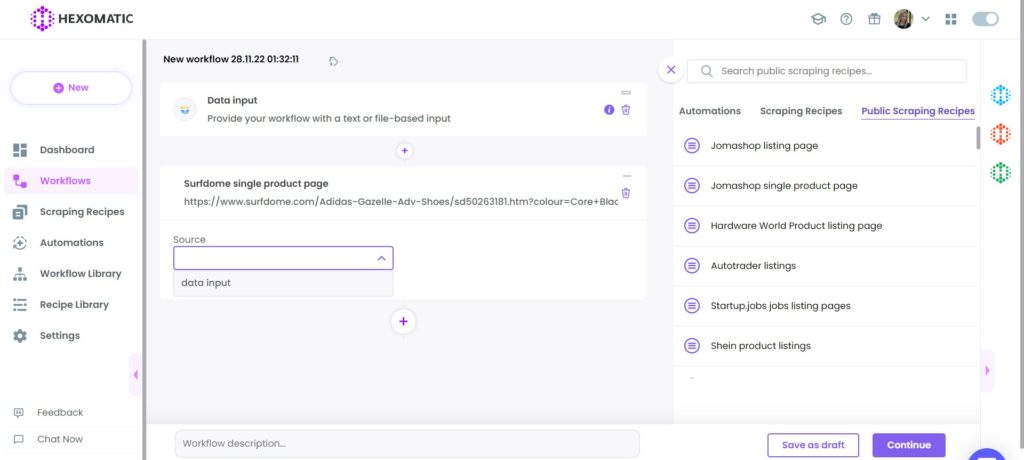Click the Hexomatic logo

pos(82,18)
